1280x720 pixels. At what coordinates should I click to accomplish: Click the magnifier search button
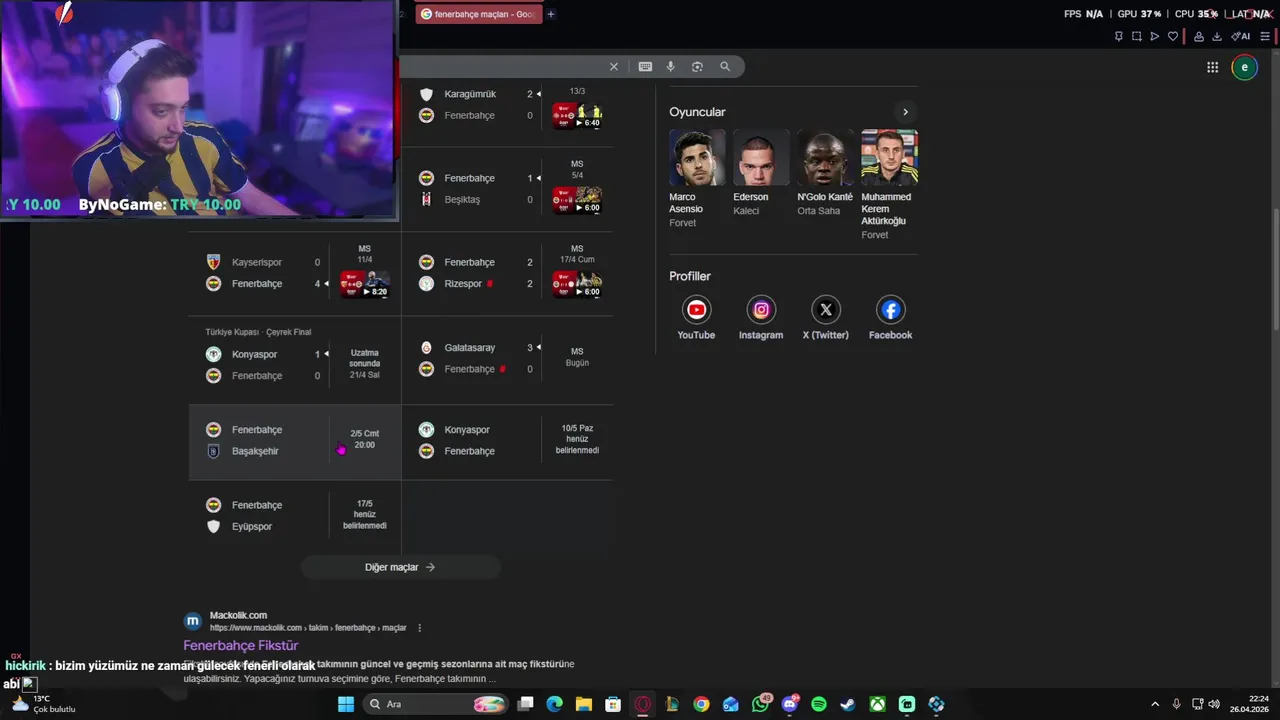click(x=725, y=67)
